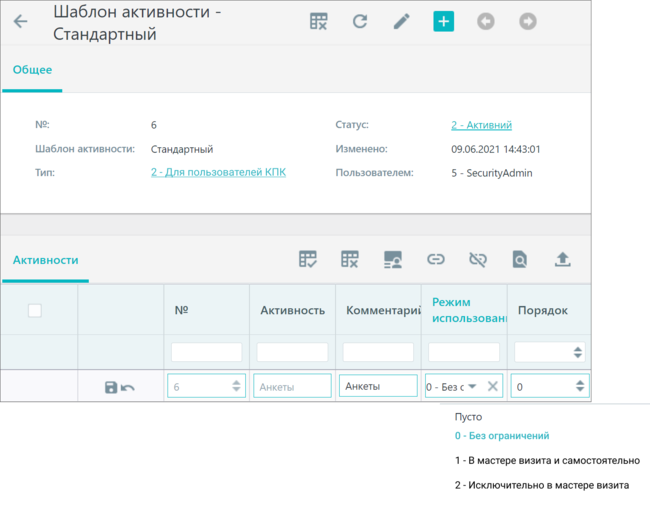Switch to the Активности tab
This screenshot has width=650, height=505.
[45, 260]
